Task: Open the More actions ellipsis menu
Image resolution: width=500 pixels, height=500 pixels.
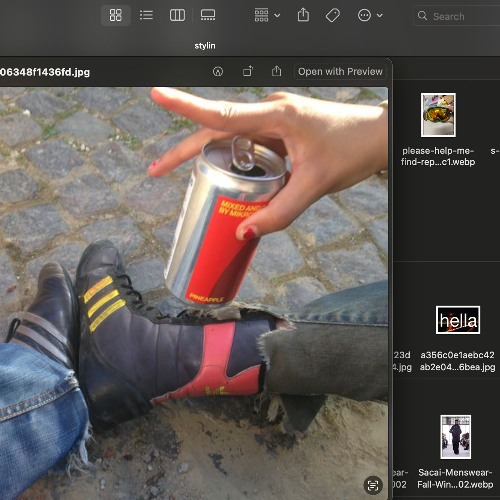Action: pyautogui.click(x=370, y=15)
